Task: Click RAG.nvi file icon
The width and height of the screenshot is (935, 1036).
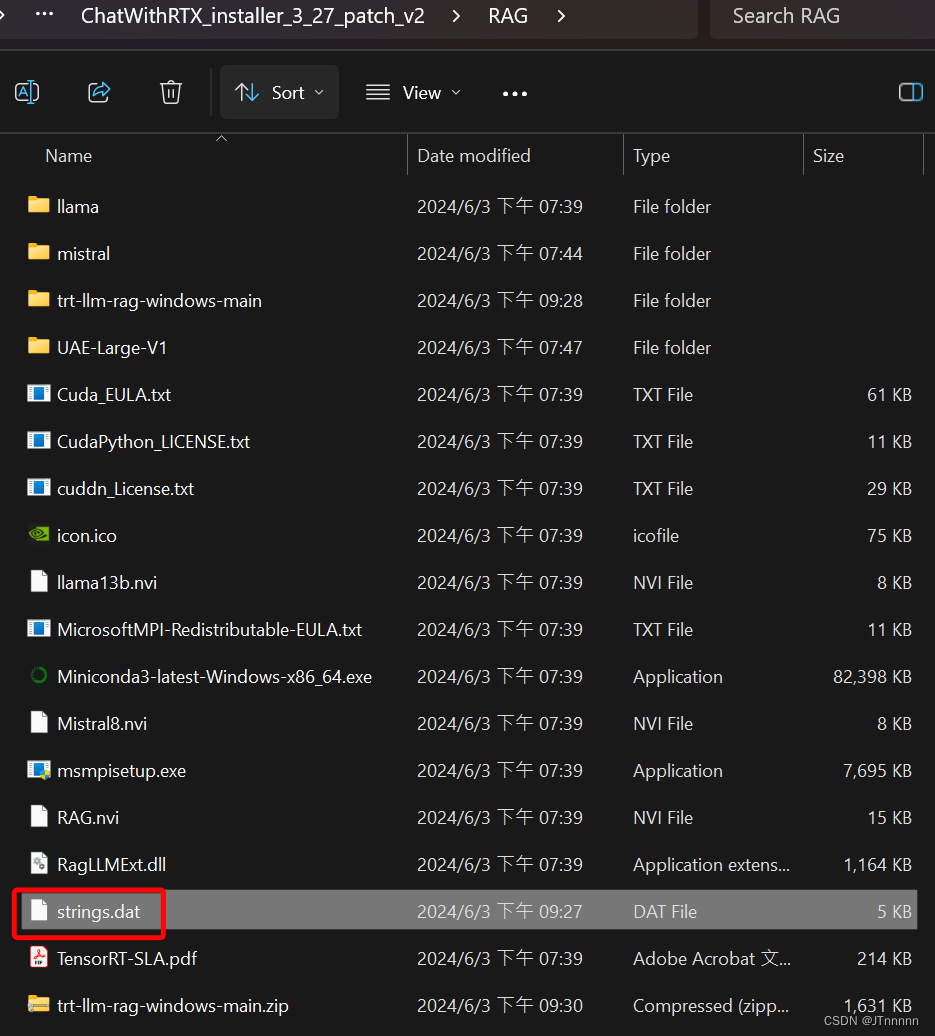Action: (x=39, y=816)
